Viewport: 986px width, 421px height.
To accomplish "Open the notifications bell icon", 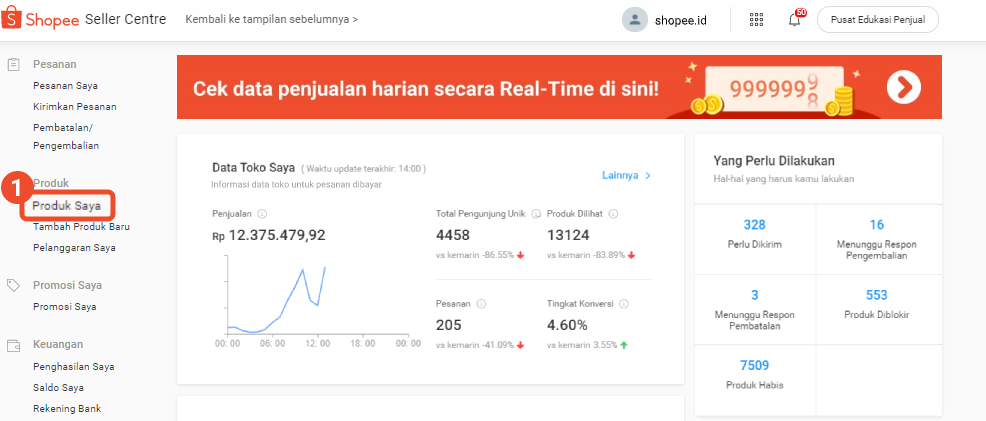I will [795, 19].
